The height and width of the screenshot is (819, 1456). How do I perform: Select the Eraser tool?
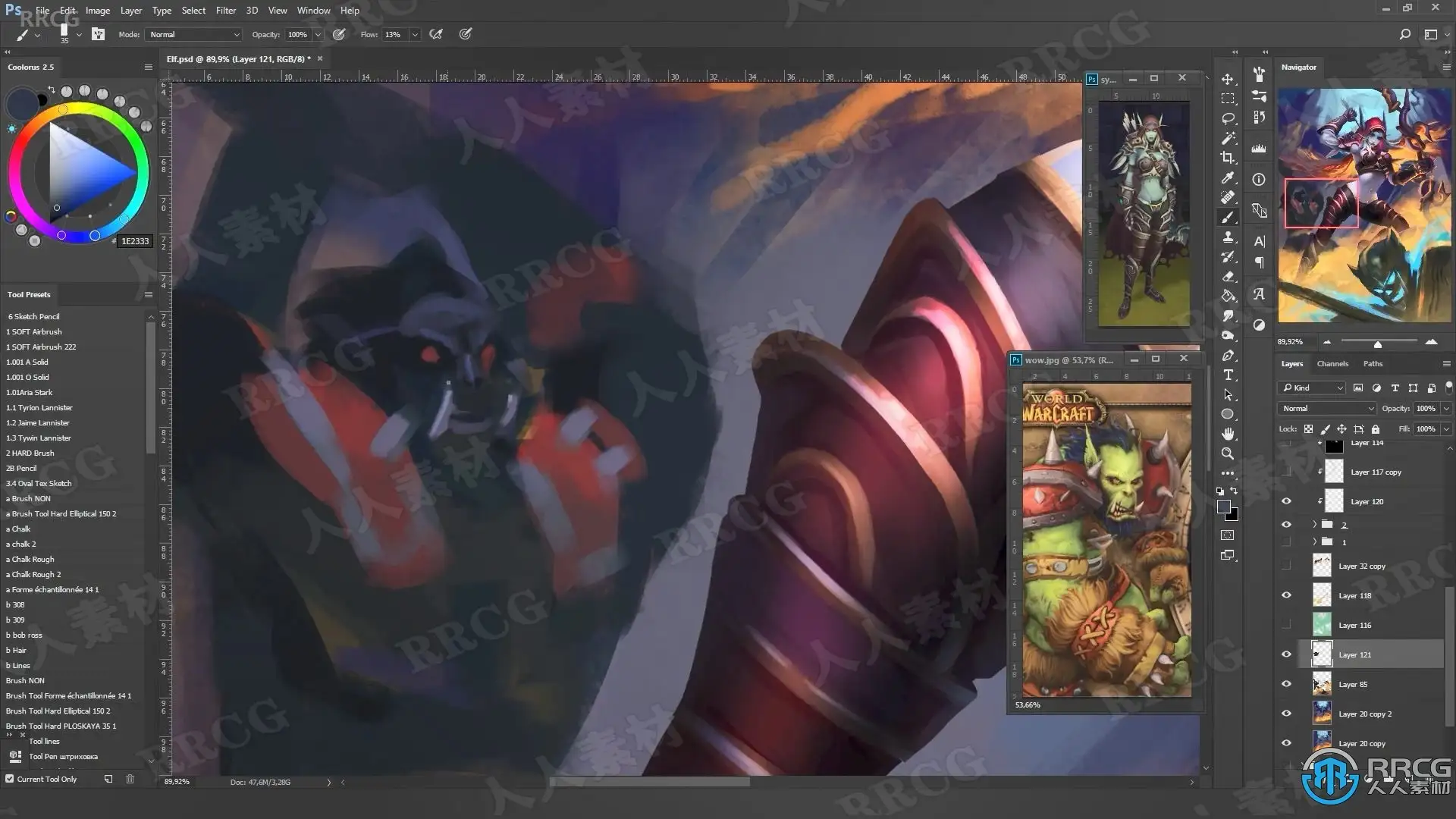pyautogui.click(x=1228, y=276)
